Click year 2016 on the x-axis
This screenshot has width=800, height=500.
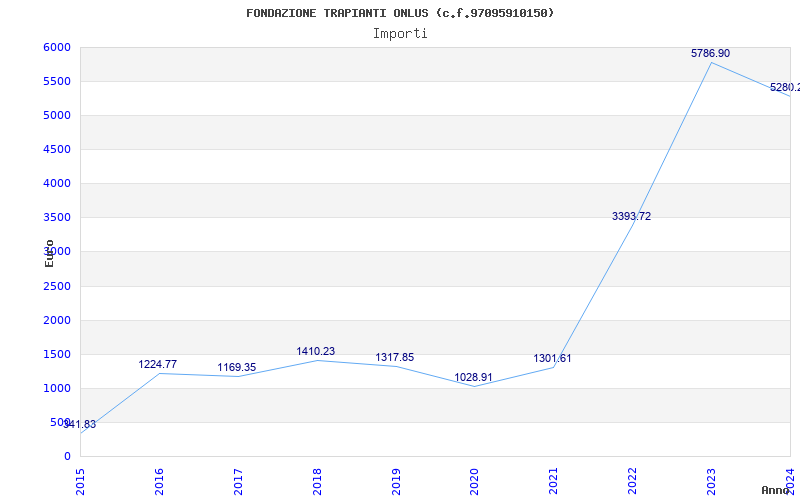coord(159,481)
